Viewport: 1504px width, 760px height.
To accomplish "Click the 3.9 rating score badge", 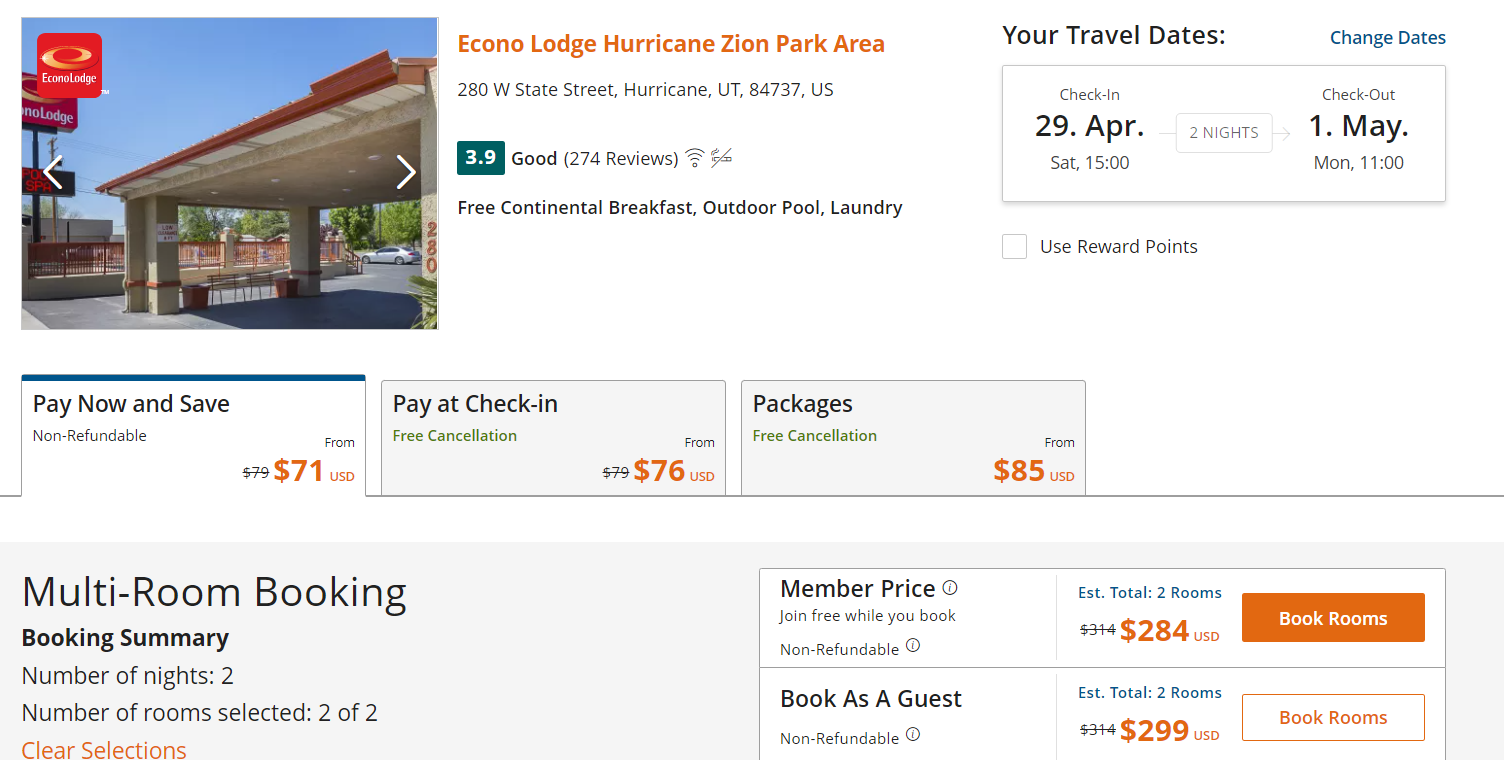I will (481, 158).
